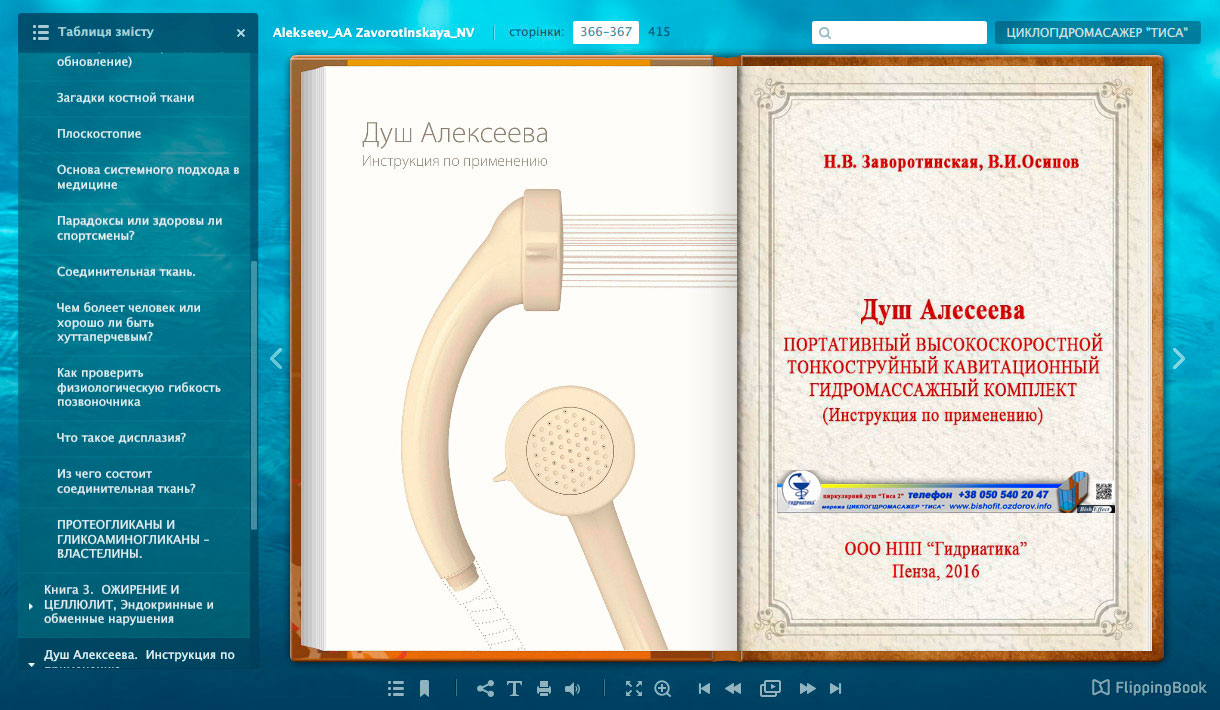1220x710 pixels.
Task: Start slideshow autoplay icon
Action: 770,688
